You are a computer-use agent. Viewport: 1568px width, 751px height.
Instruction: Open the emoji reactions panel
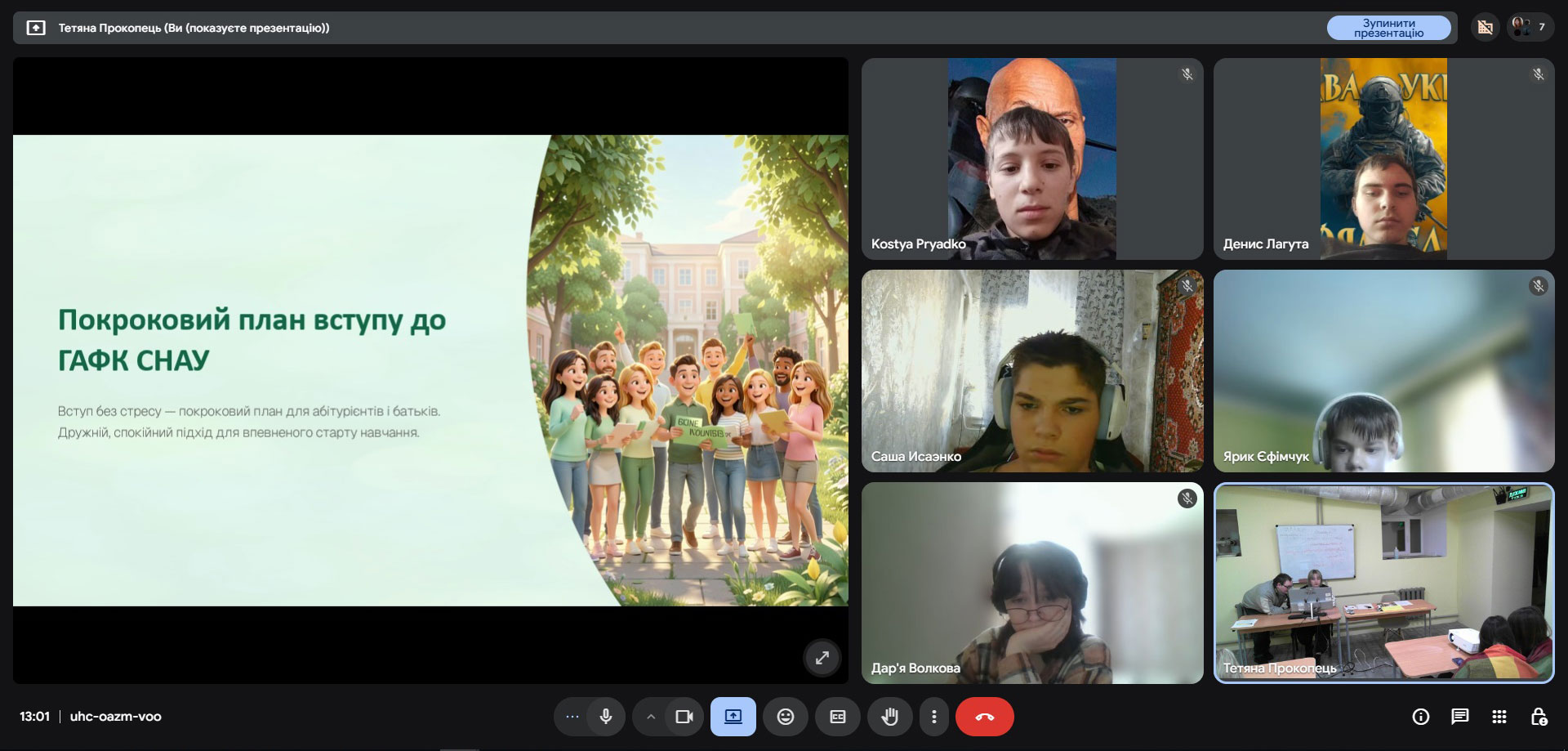coord(785,717)
